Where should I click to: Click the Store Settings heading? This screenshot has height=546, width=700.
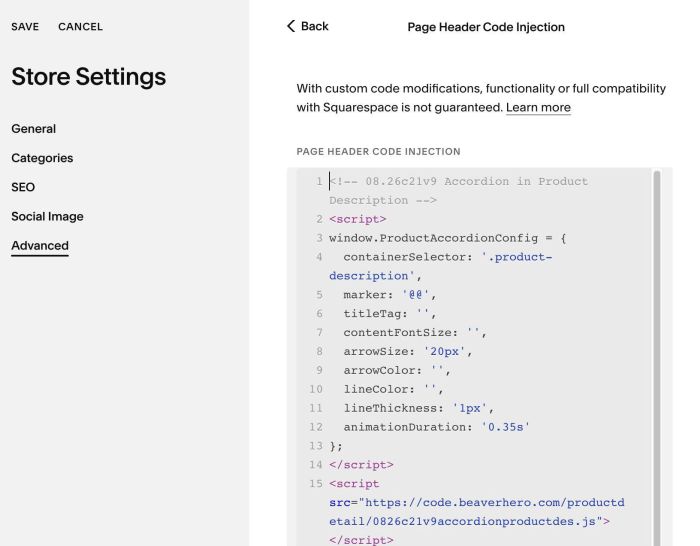(x=88, y=77)
